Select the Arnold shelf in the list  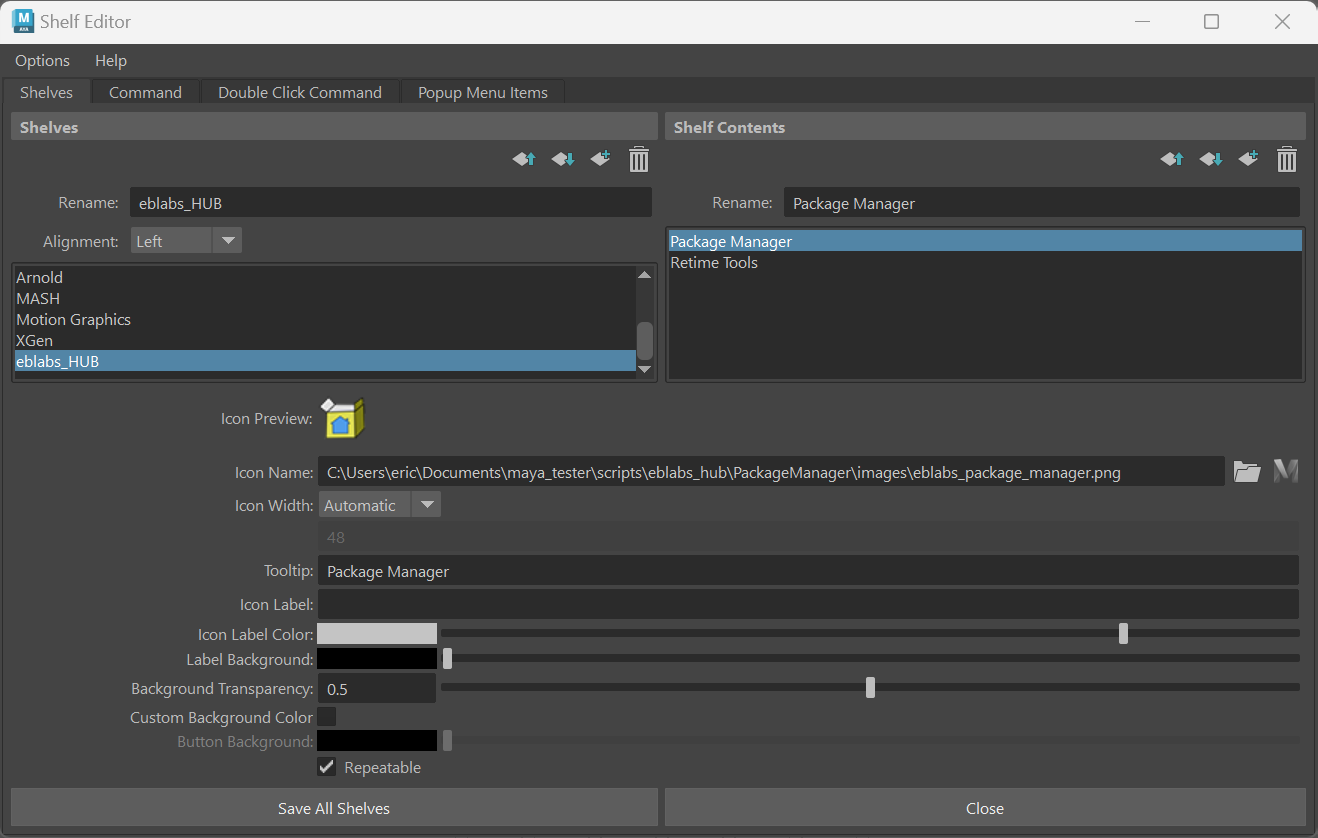pos(325,277)
